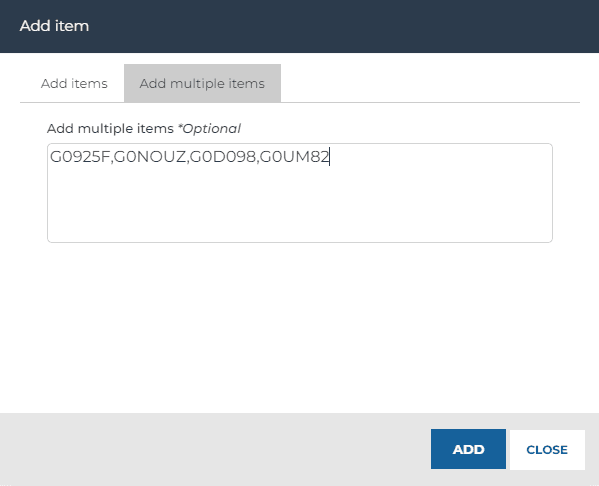Click the Add item dialog title

(x=54, y=26)
